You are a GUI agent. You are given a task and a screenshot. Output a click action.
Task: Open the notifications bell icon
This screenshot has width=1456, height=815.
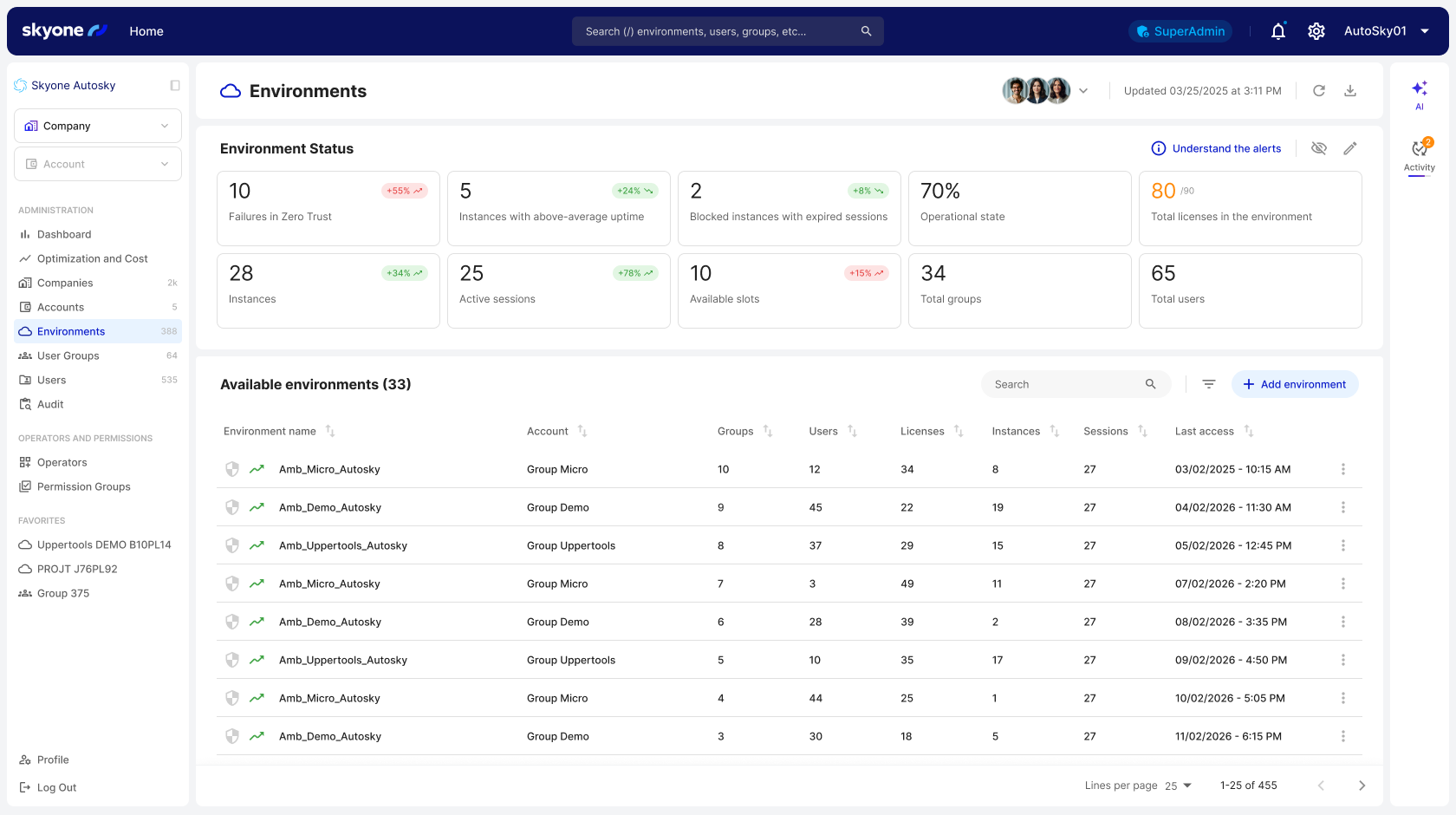pyautogui.click(x=1277, y=31)
